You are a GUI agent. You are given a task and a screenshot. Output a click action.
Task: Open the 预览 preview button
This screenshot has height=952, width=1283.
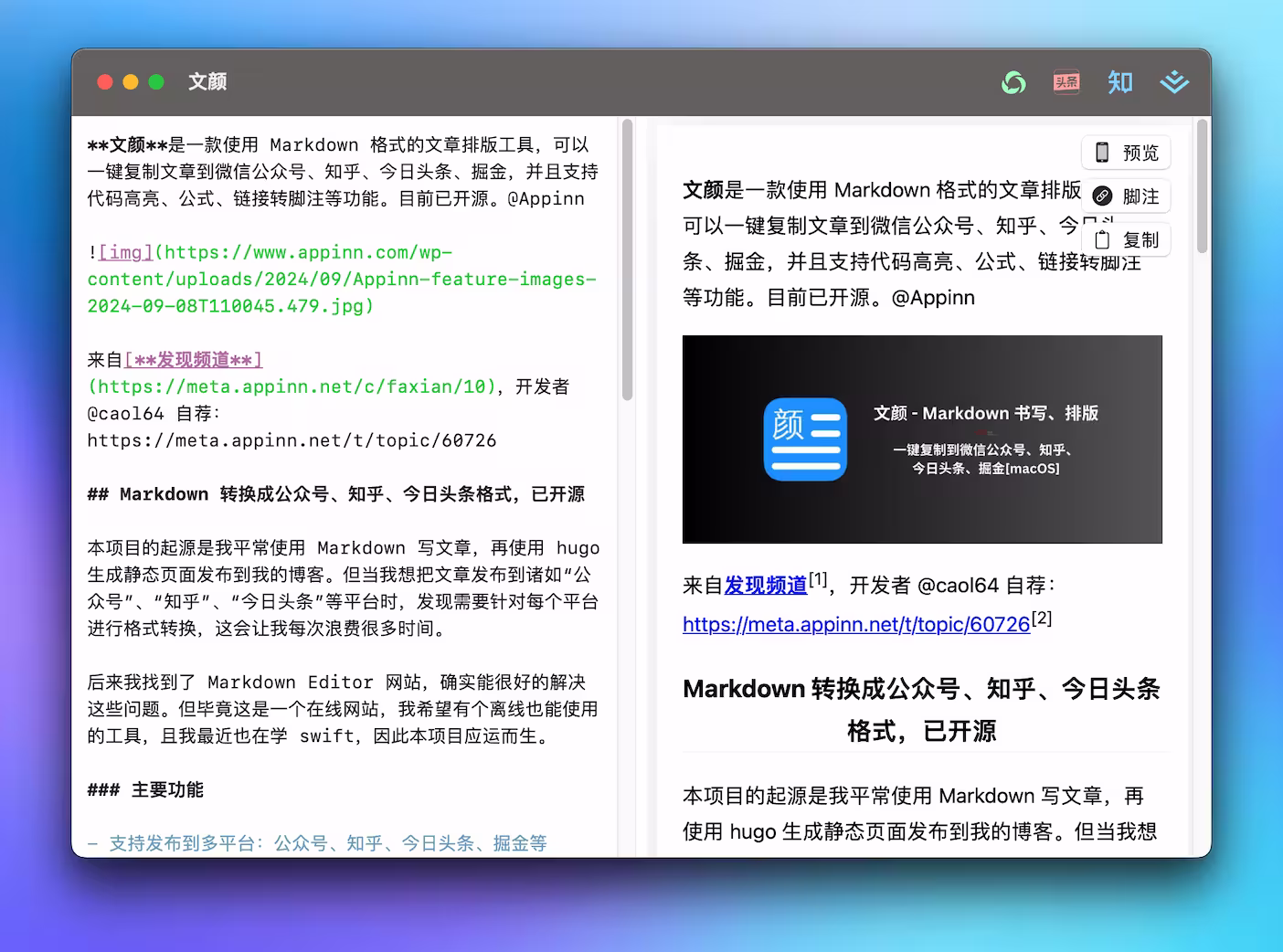[x=1126, y=153]
